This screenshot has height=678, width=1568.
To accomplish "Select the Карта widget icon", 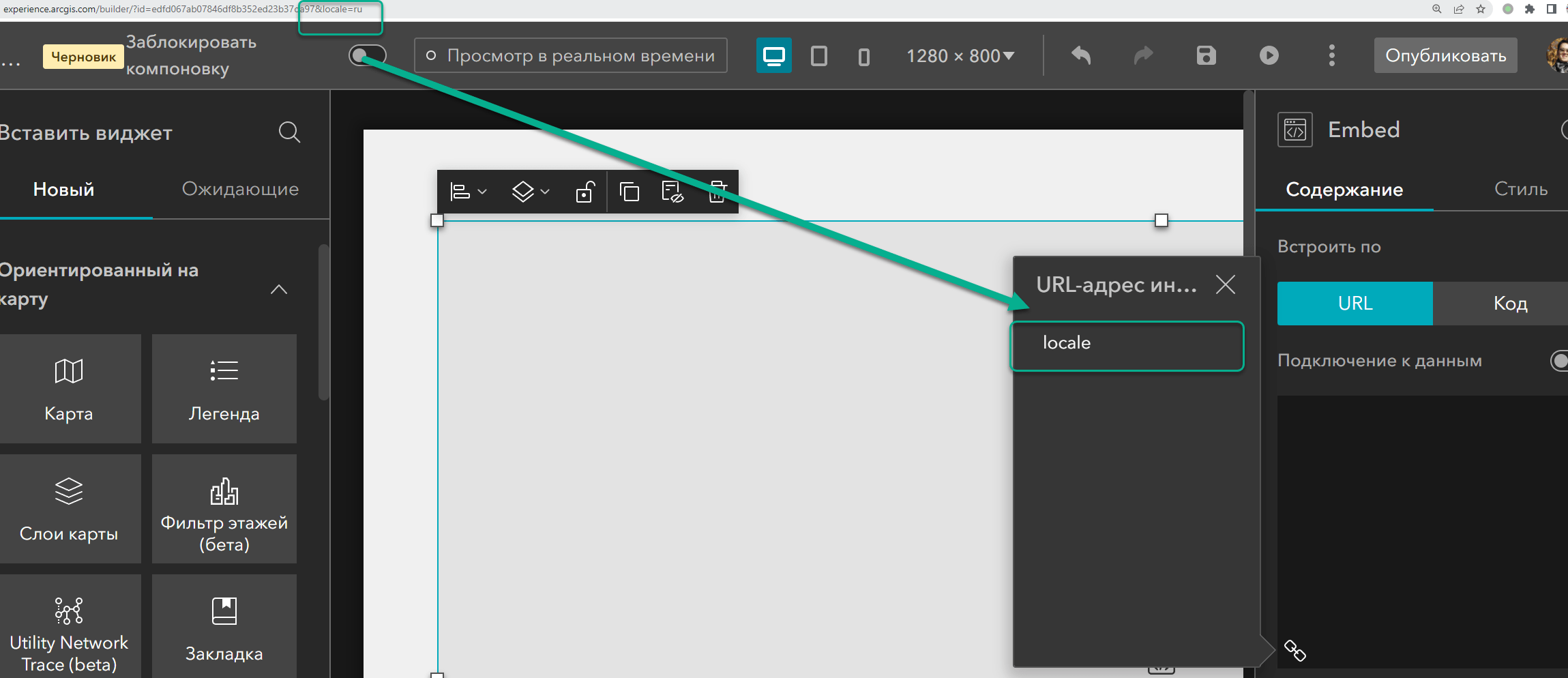I will point(69,372).
